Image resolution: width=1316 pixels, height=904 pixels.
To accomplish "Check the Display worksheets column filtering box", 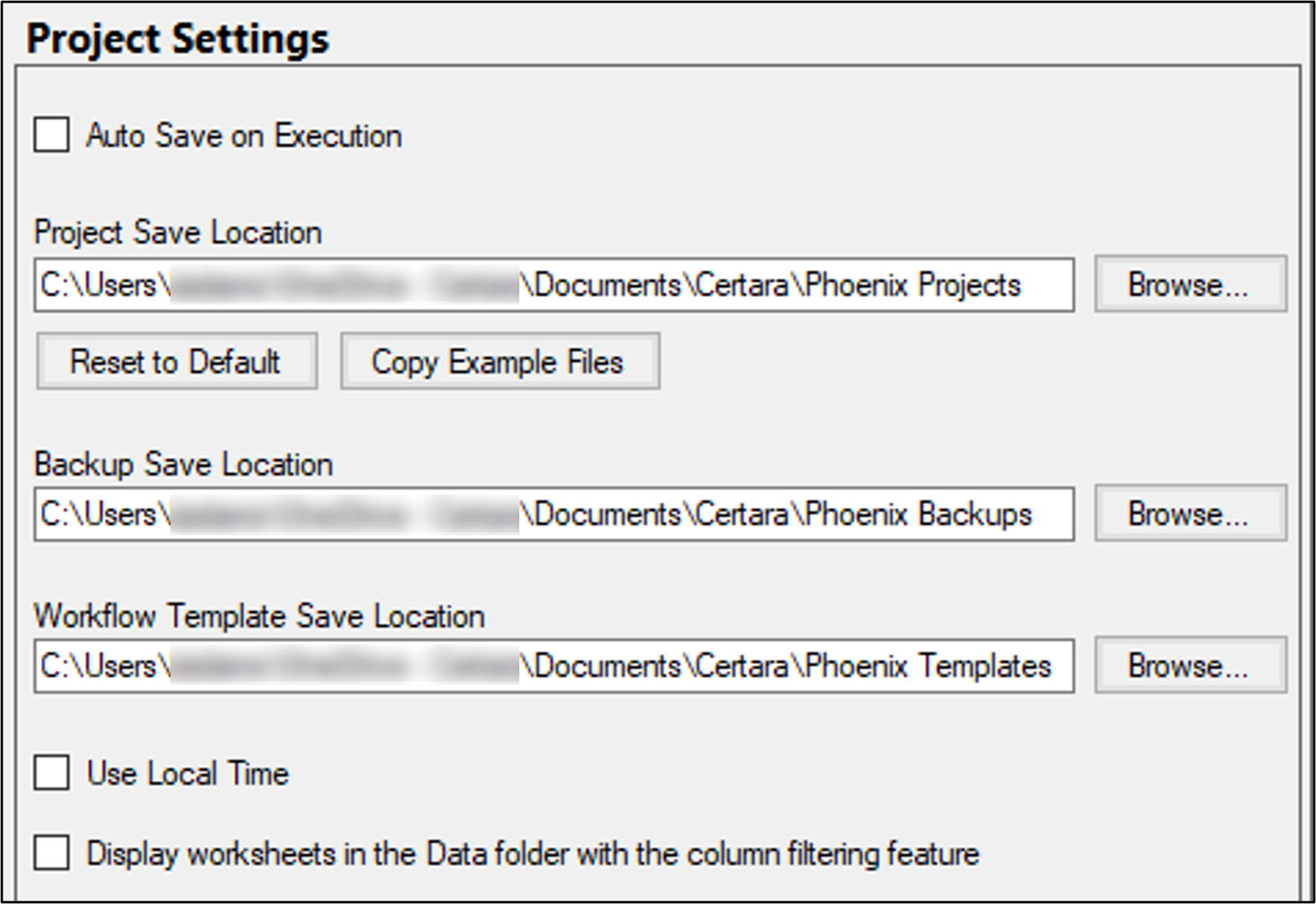I will [51, 853].
